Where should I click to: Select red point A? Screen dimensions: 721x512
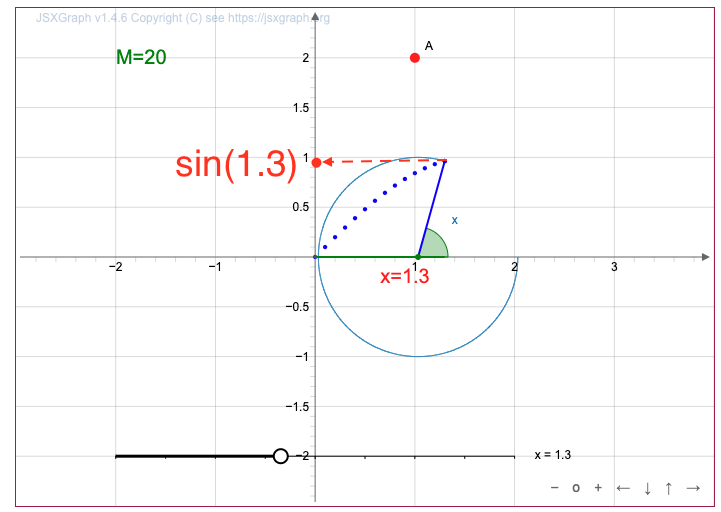(415, 58)
